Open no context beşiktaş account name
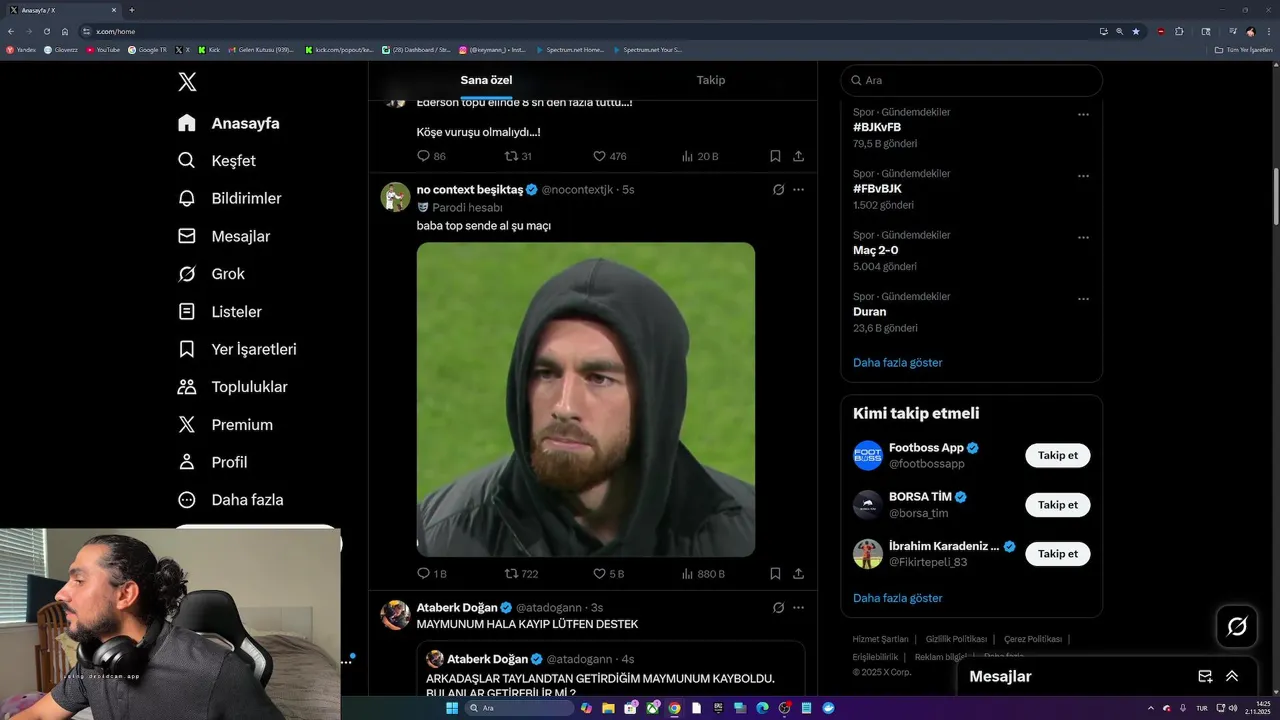Image resolution: width=1280 pixels, height=720 pixels. 470,190
